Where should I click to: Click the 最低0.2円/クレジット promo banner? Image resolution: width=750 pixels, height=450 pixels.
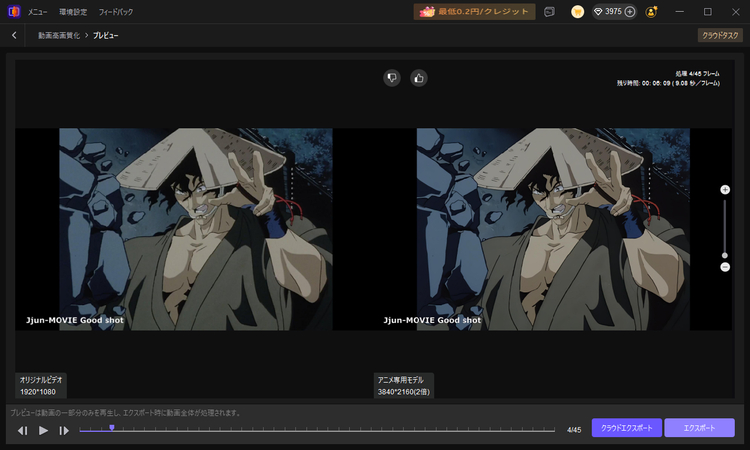pos(474,11)
